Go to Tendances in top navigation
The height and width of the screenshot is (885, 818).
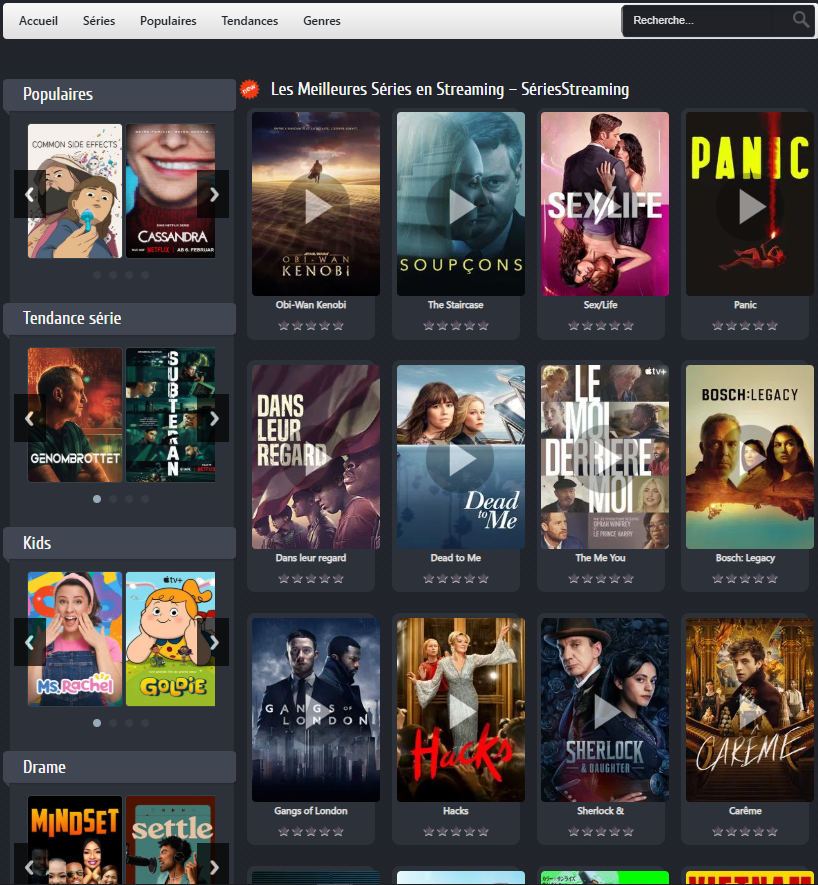pos(250,21)
